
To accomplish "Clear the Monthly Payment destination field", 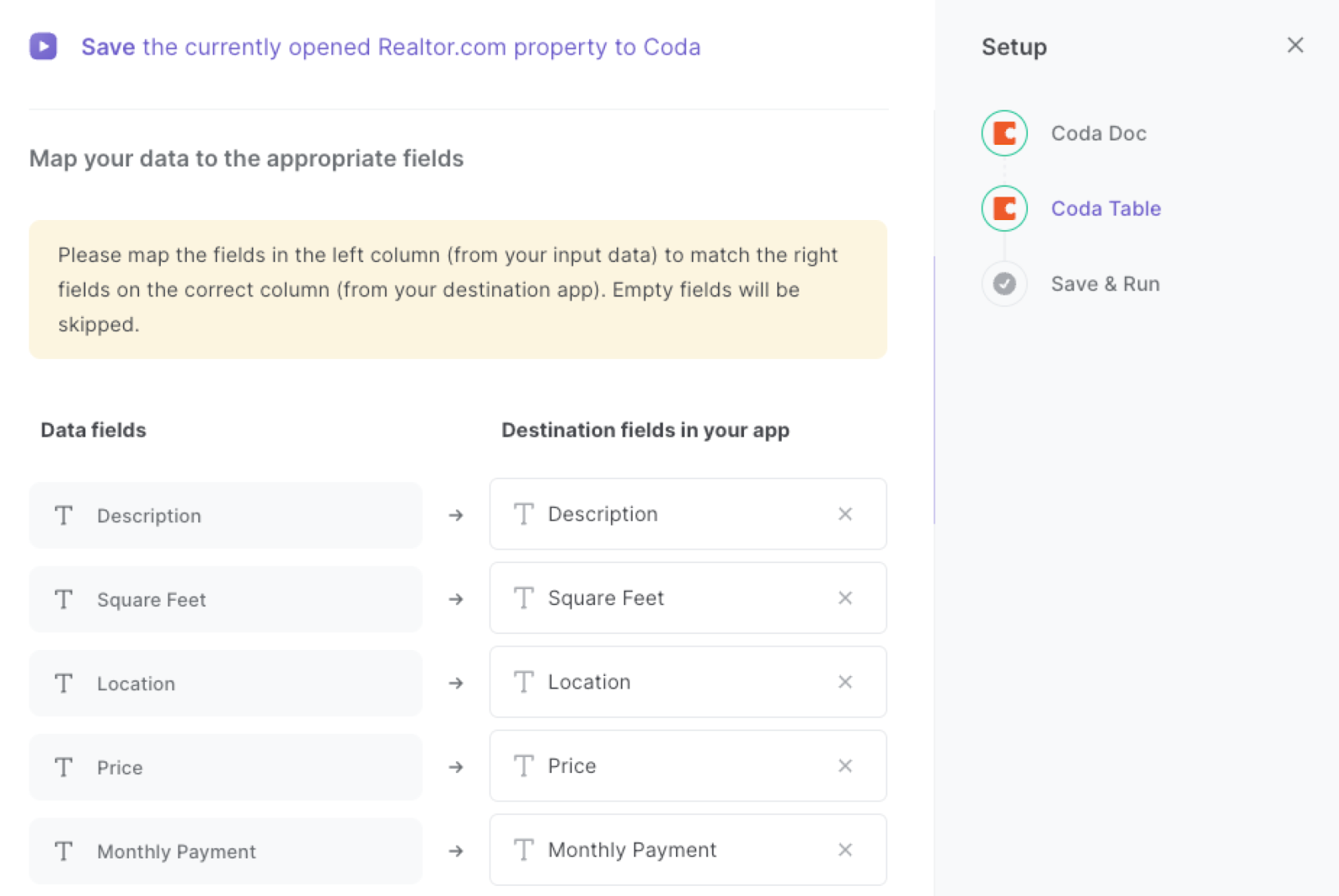I will pos(845,849).
